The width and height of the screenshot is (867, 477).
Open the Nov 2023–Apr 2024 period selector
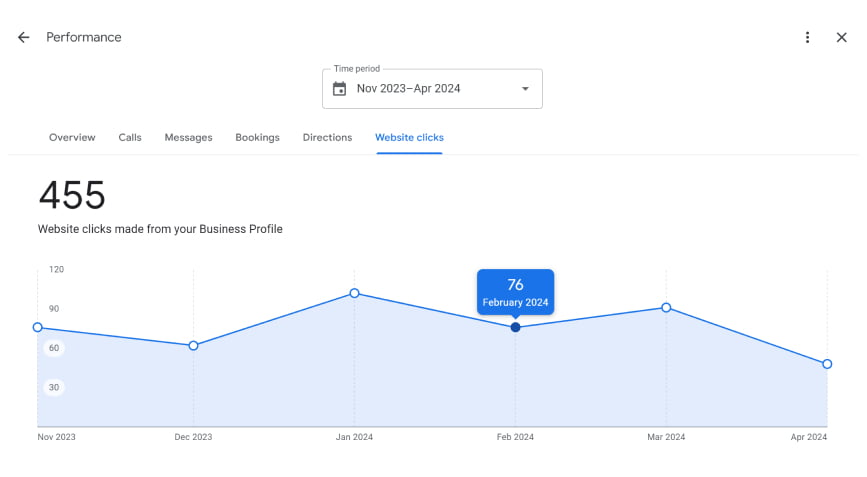tap(432, 88)
